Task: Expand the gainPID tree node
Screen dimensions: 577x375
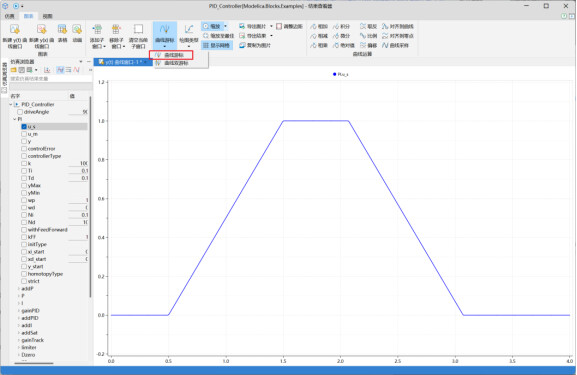Action: [18, 311]
